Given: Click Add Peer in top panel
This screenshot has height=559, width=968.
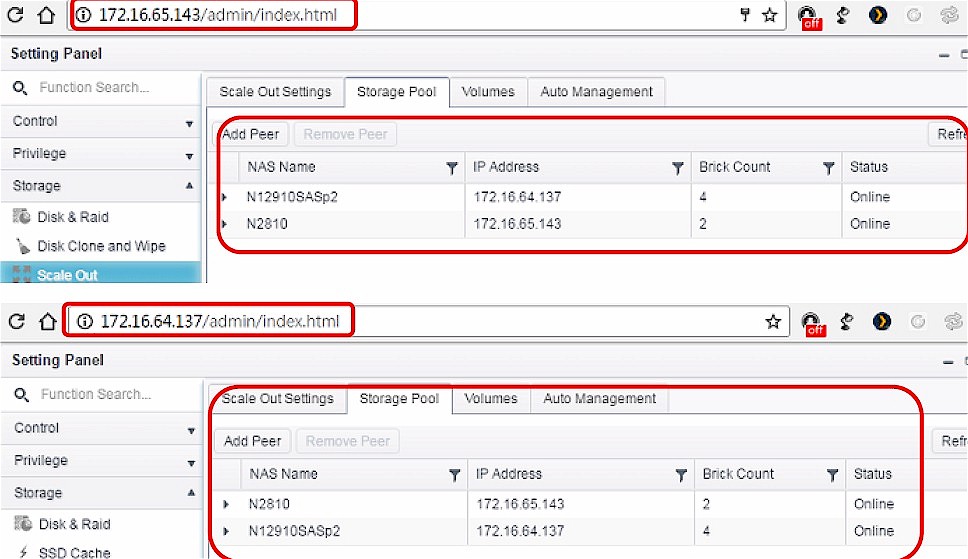Looking at the screenshot, I should [x=250, y=134].
